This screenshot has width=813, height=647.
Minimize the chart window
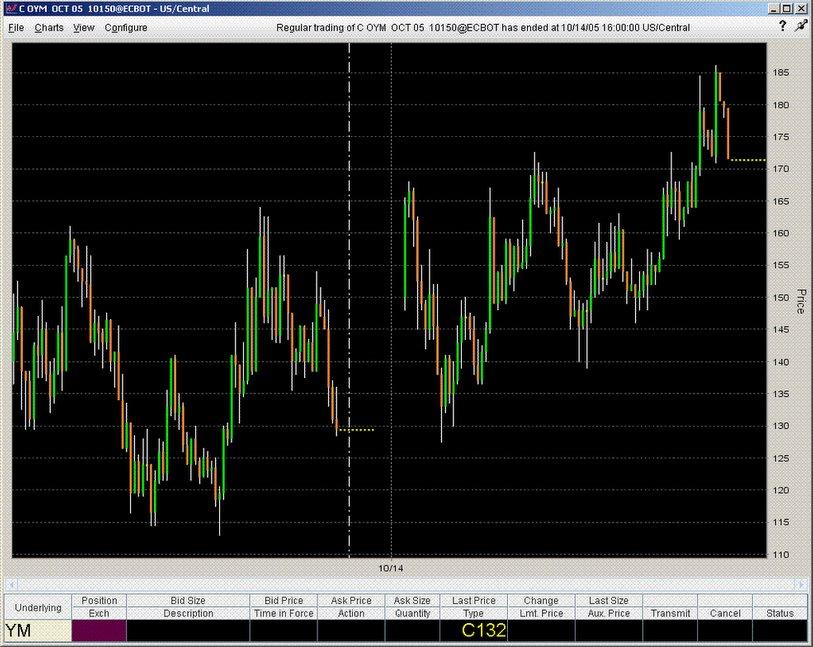(774, 8)
